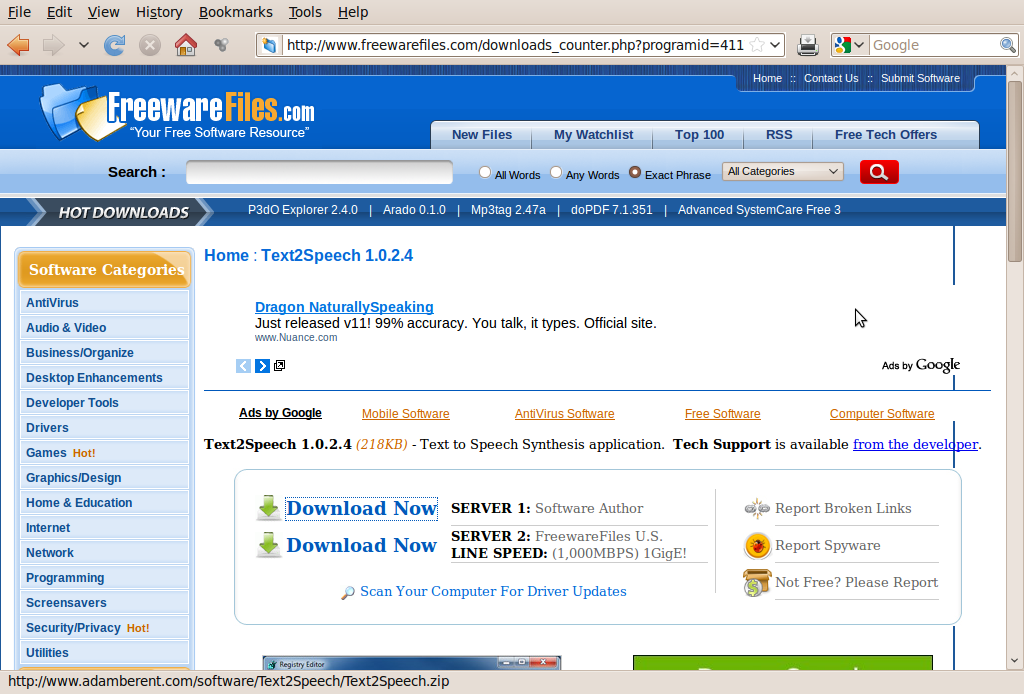Click second Download Now link for Server 2

point(362,545)
